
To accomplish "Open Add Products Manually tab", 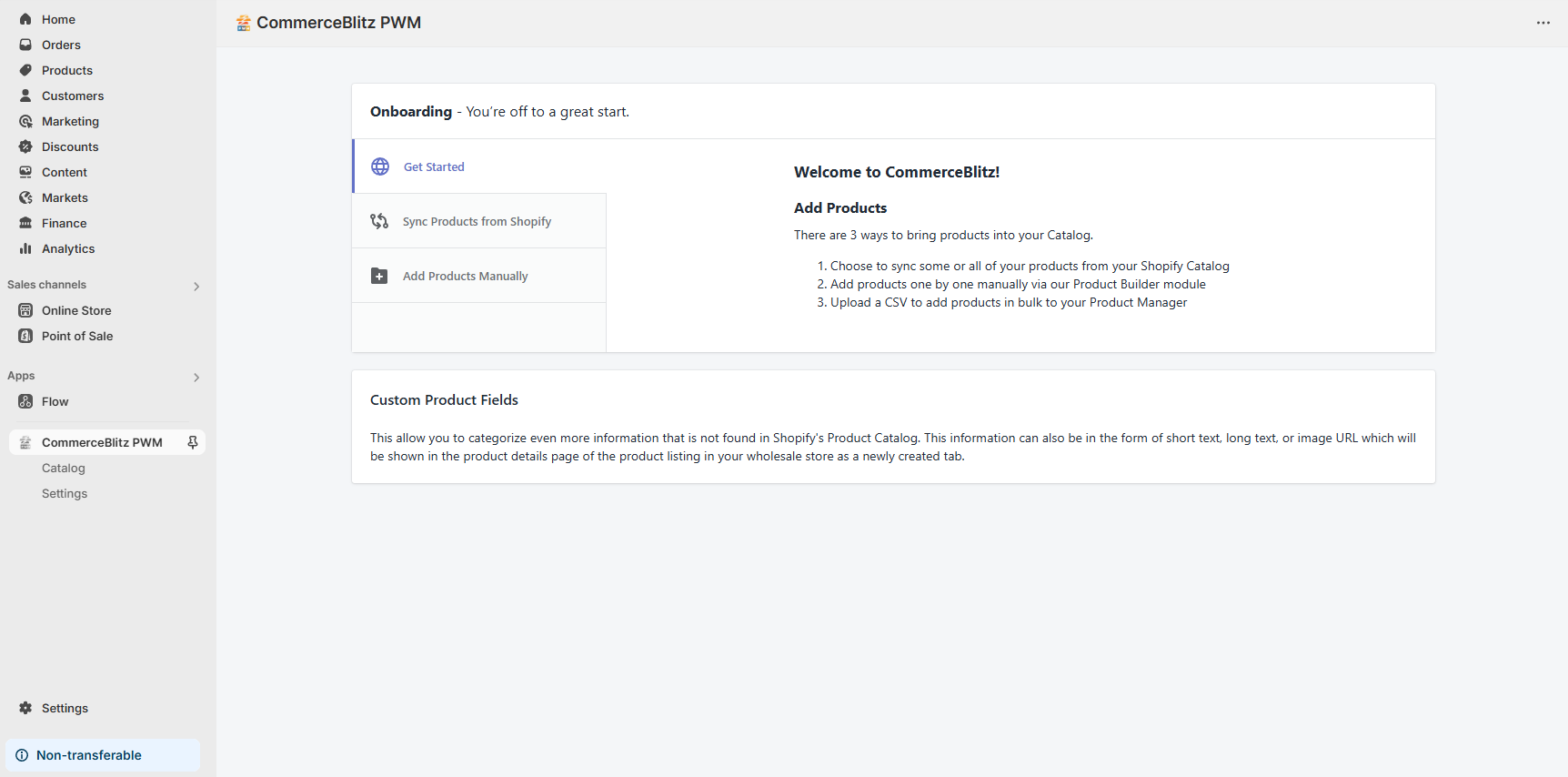I will tap(479, 276).
